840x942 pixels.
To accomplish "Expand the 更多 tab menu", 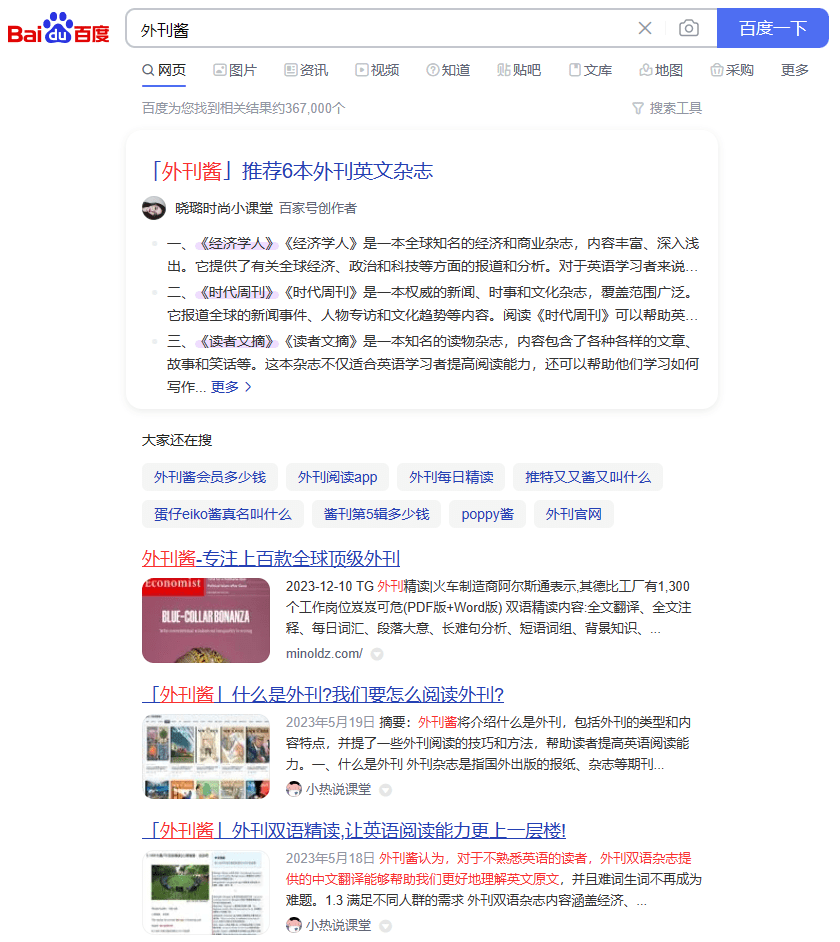I will [x=794, y=70].
